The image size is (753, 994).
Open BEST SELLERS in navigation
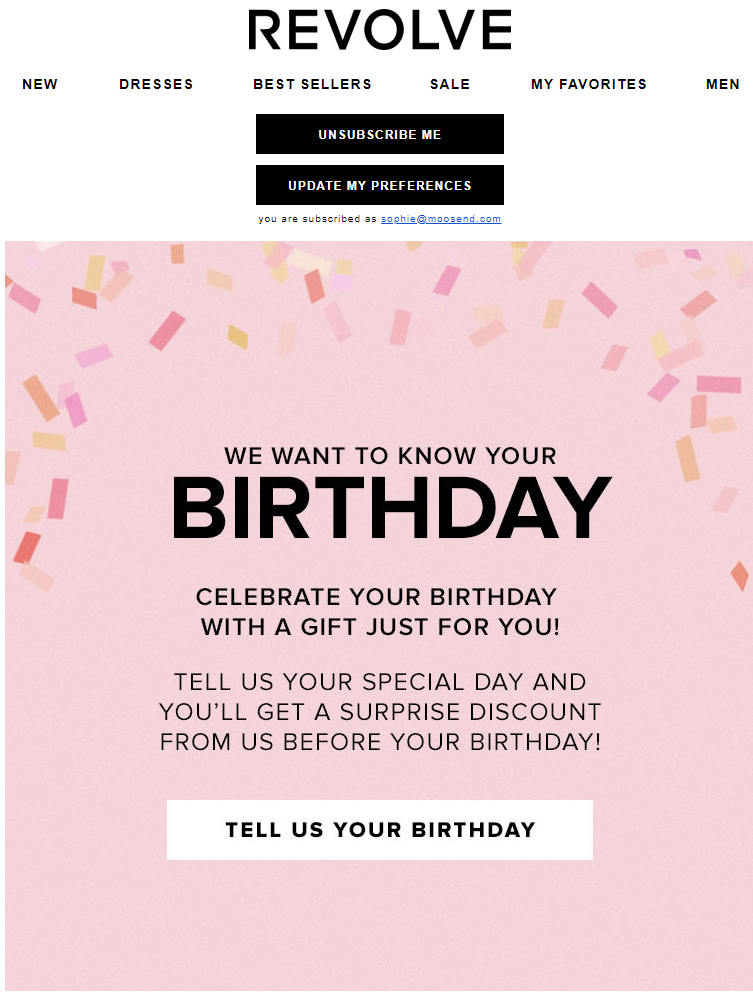point(312,84)
